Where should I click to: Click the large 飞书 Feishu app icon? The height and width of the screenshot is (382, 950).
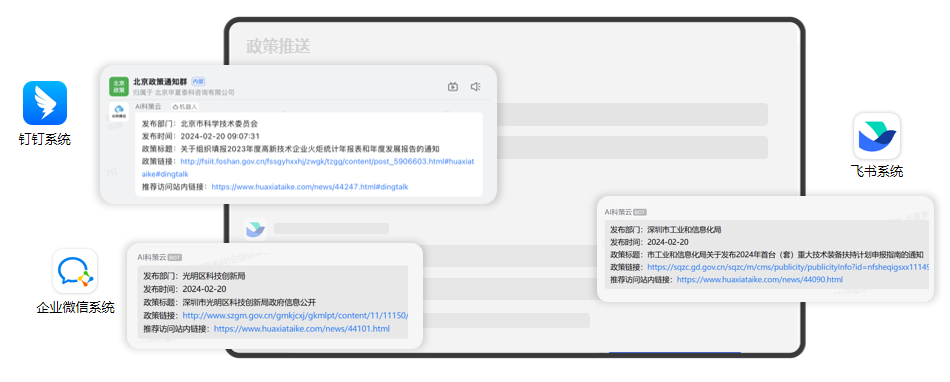(x=877, y=136)
